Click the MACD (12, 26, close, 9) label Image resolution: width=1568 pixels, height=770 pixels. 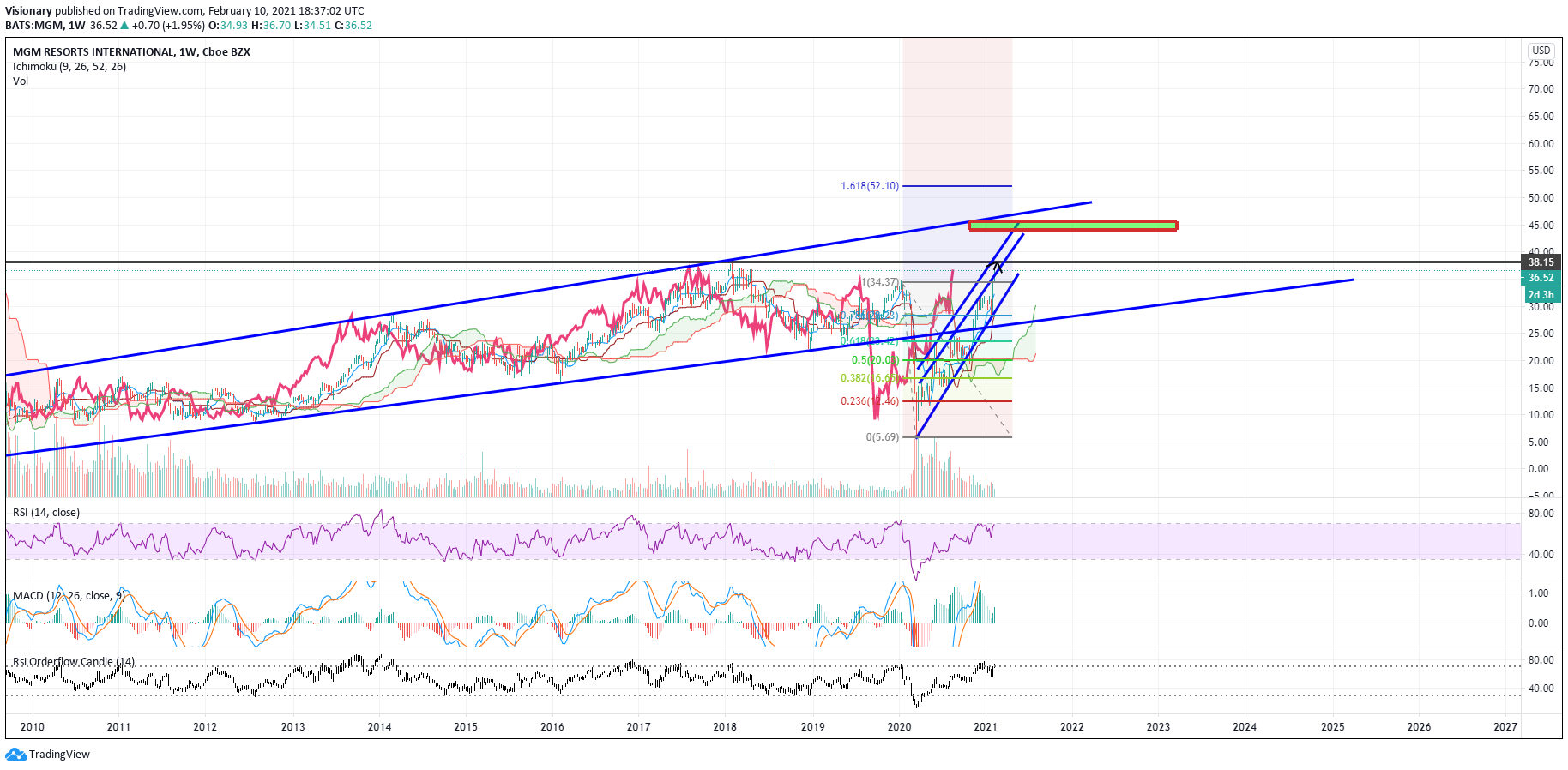[x=69, y=596]
